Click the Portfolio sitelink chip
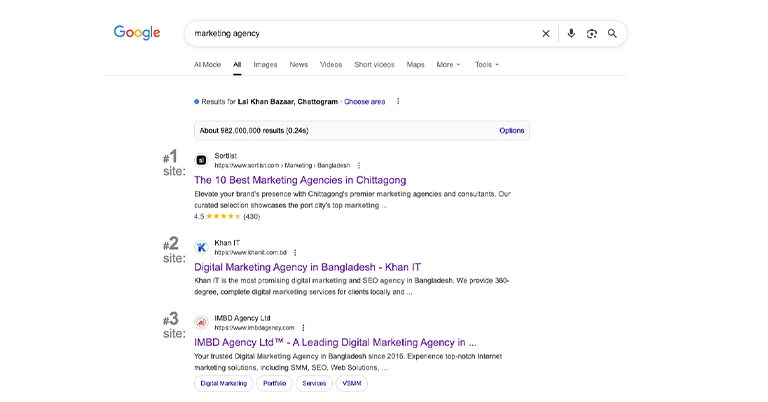This screenshot has width=768, height=402. [x=274, y=383]
